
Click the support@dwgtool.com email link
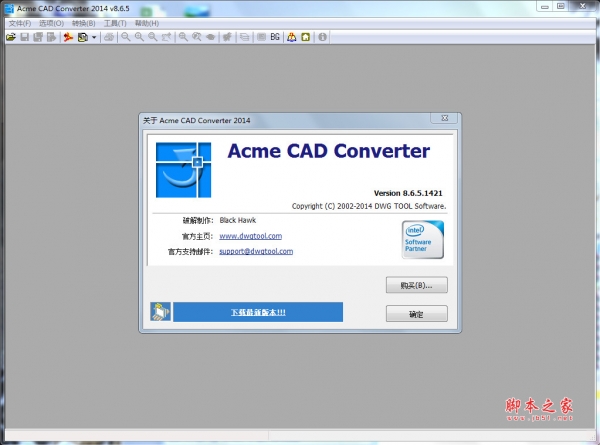click(256, 251)
